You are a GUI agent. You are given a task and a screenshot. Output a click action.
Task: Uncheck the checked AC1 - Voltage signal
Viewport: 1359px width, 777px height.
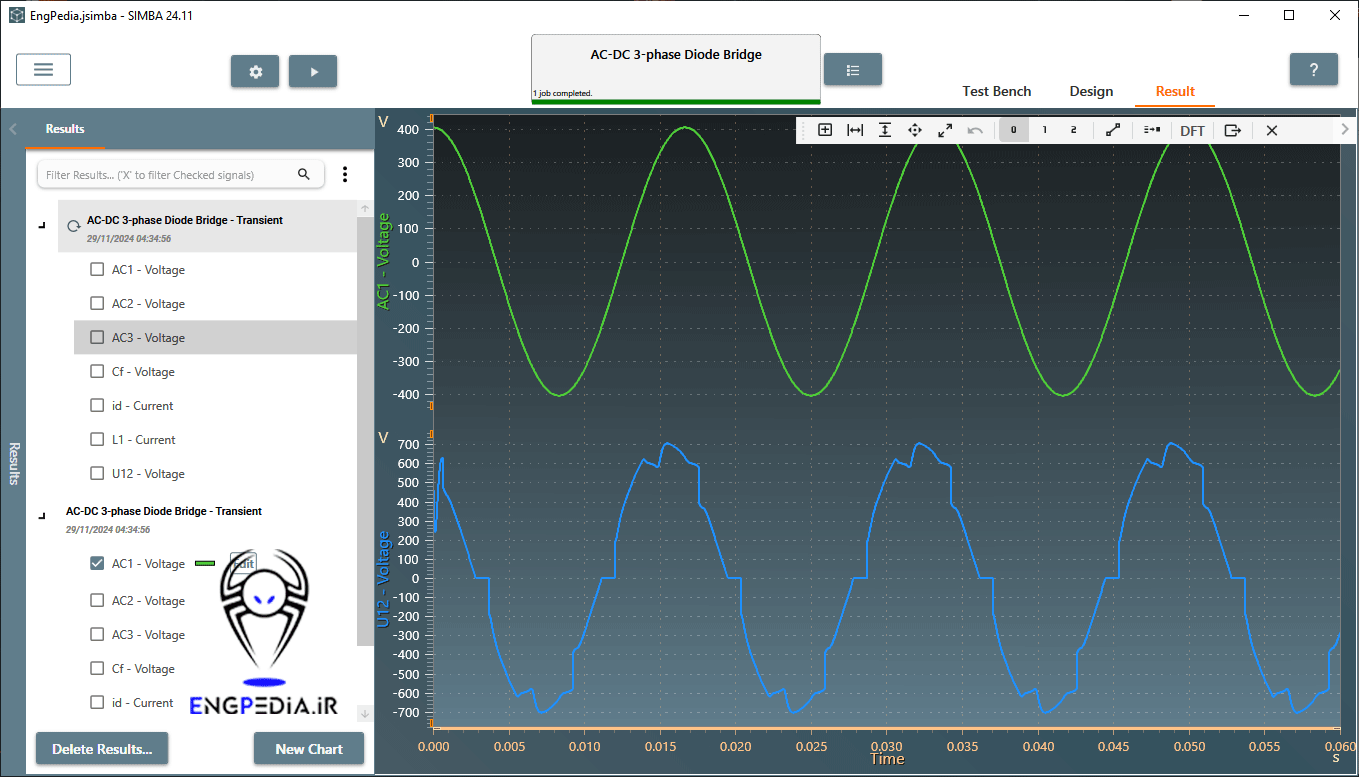click(97, 563)
